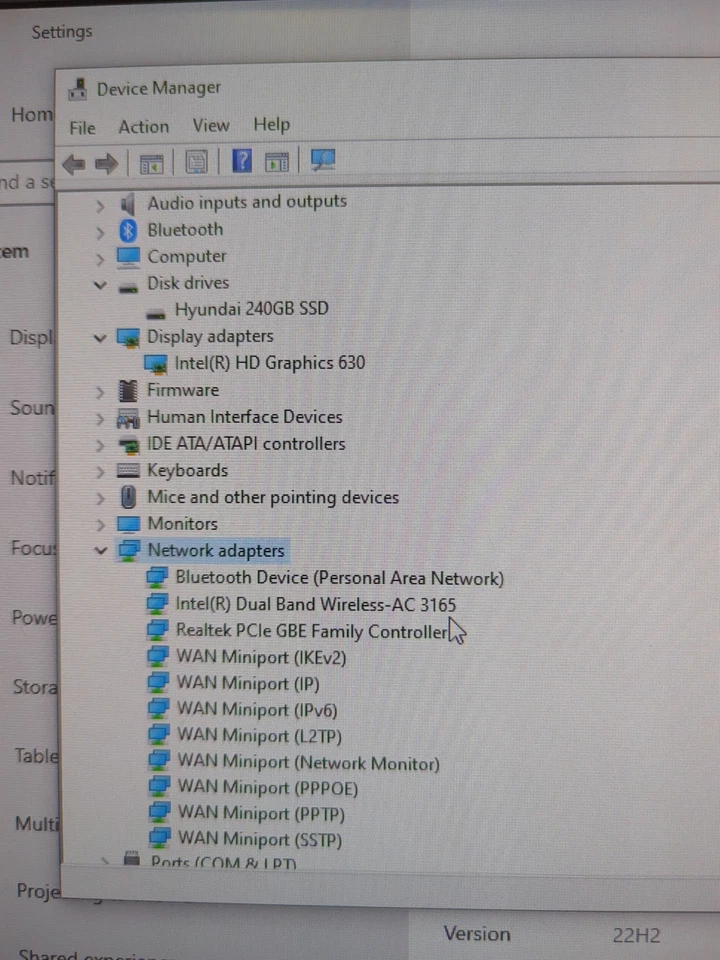Click the Network adapters category icon
Image resolution: width=720 pixels, height=960 pixels.
pyautogui.click(x=129, y=551)
